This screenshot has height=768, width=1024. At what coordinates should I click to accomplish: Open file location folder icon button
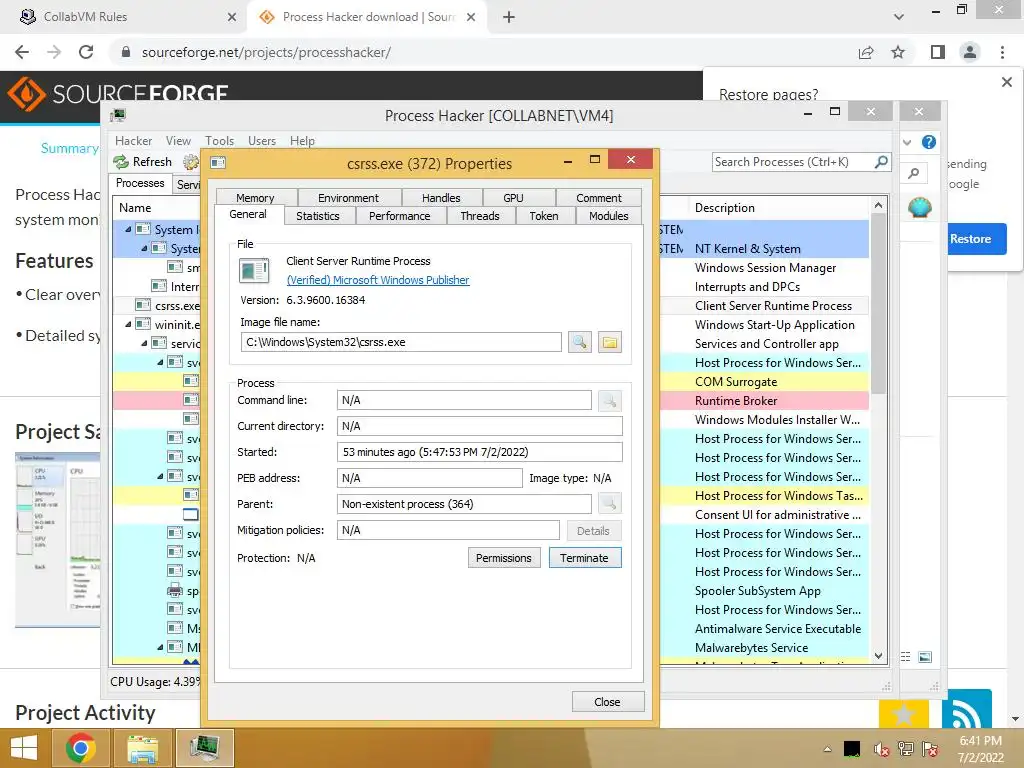point(609,342)
